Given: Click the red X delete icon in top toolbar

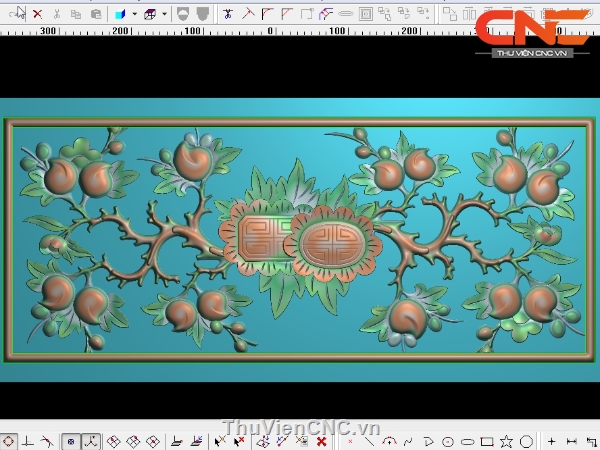Looking at the screenshot, I should [37, 14].
